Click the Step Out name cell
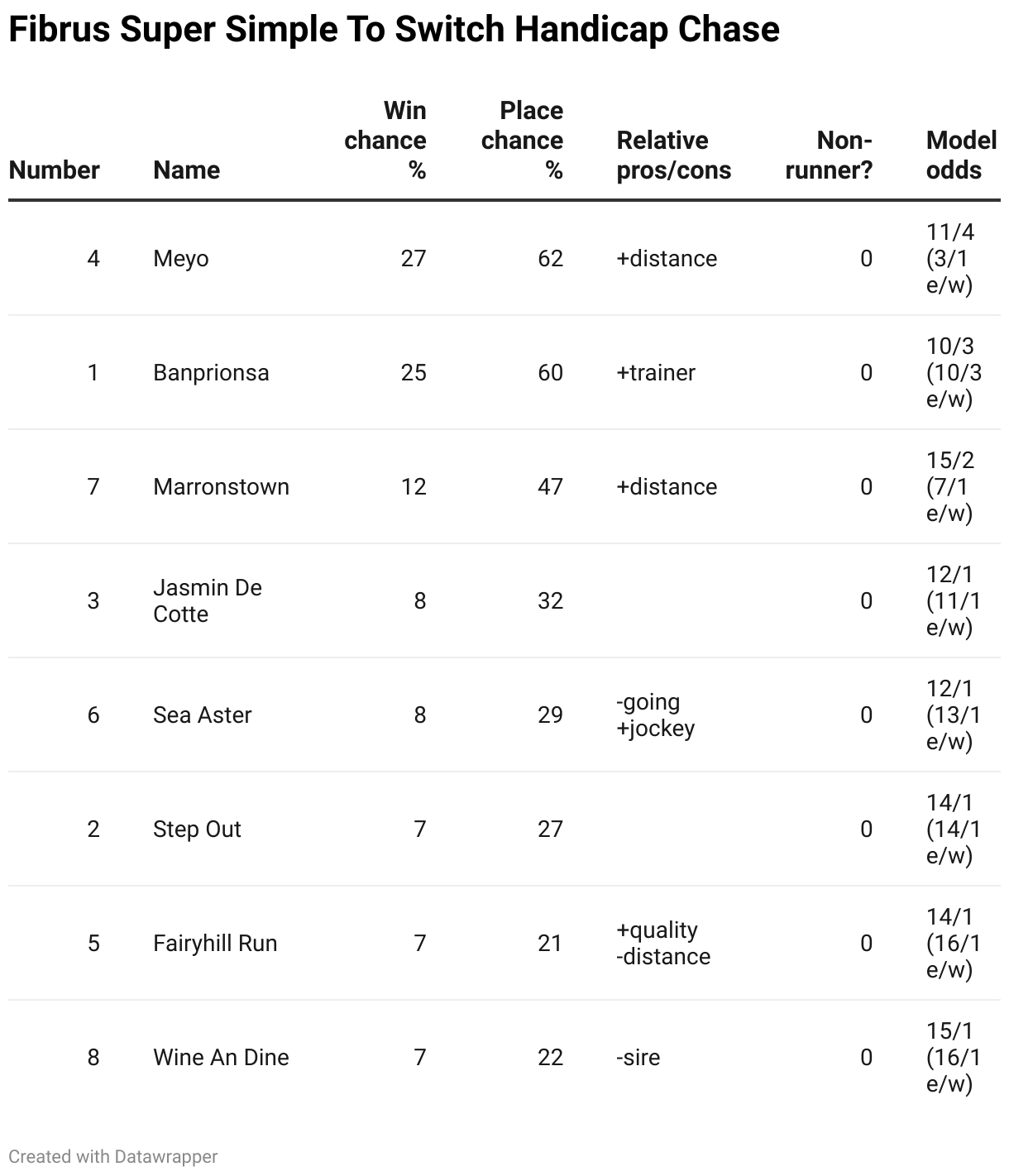This screenshot has width=1009, height=1176. click(x=197, y=829)
